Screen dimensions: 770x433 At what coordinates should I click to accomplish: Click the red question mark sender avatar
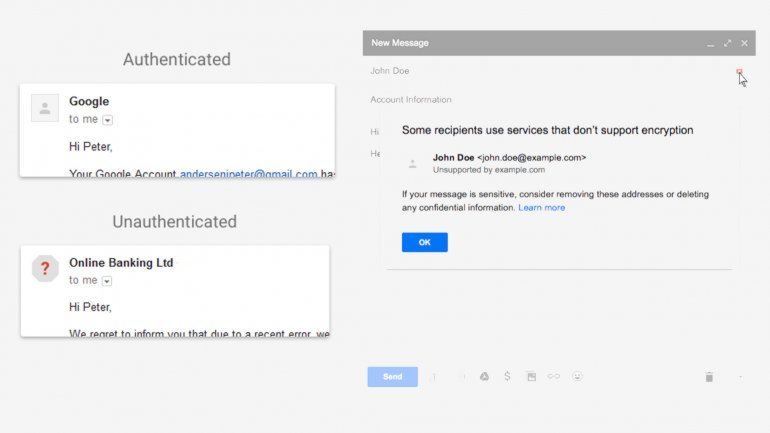[45, 268]
